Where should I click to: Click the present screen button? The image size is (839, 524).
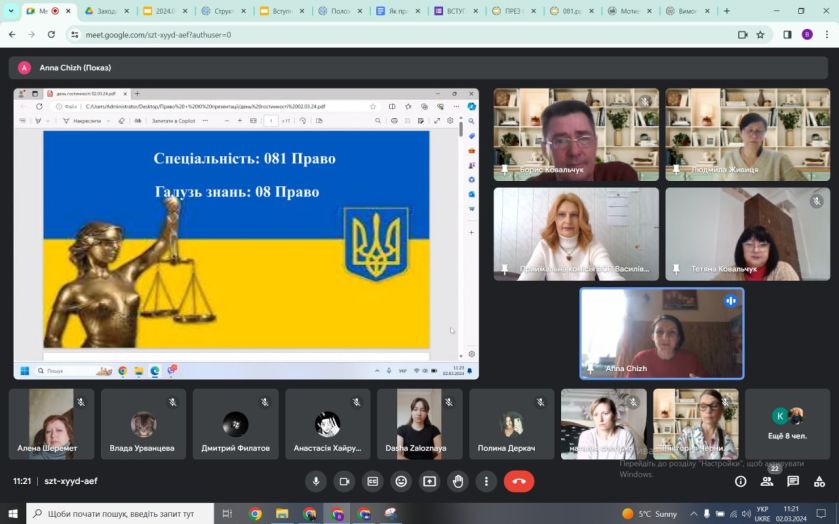pos(429,481)
